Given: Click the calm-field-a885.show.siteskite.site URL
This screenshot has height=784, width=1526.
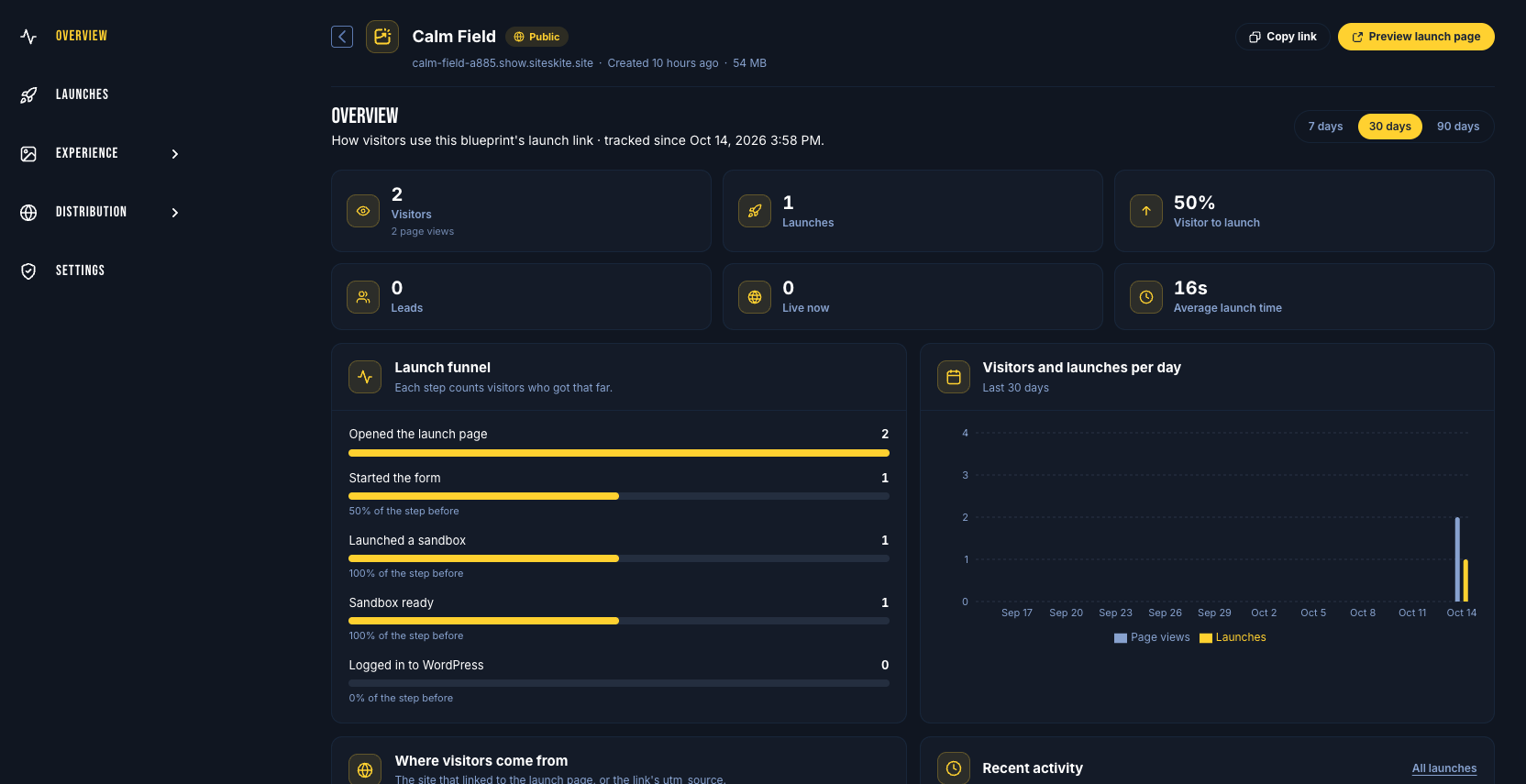Looking at the screenshot, I should [x=503, y=63].
